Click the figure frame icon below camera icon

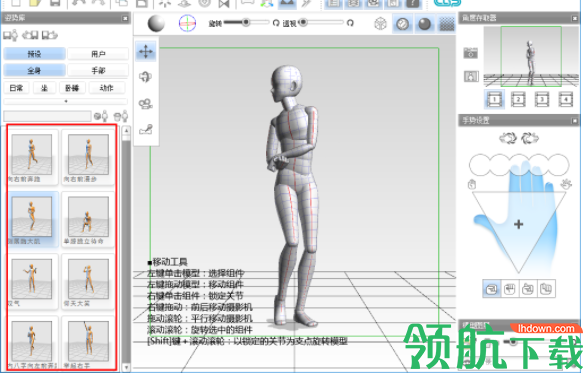pyautogui.click(x=471, y=76)
